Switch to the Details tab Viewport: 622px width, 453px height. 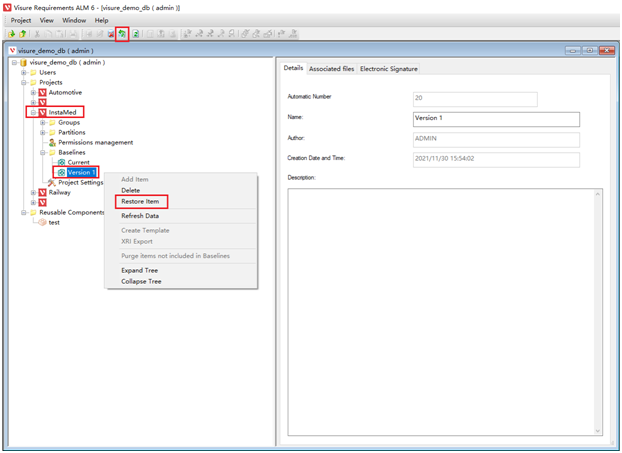(293, 68)
